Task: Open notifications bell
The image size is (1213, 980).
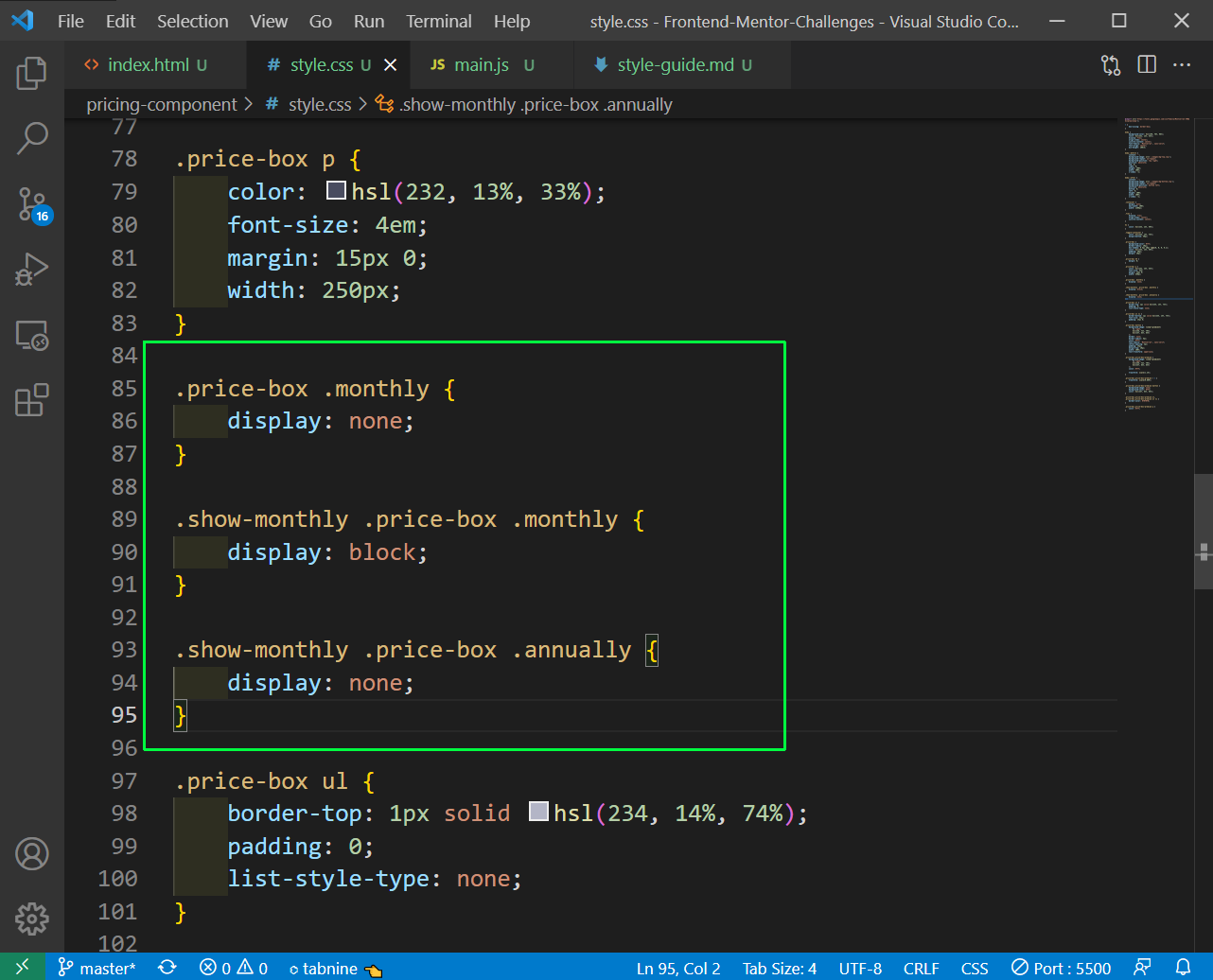Action: pos(1183,968)
